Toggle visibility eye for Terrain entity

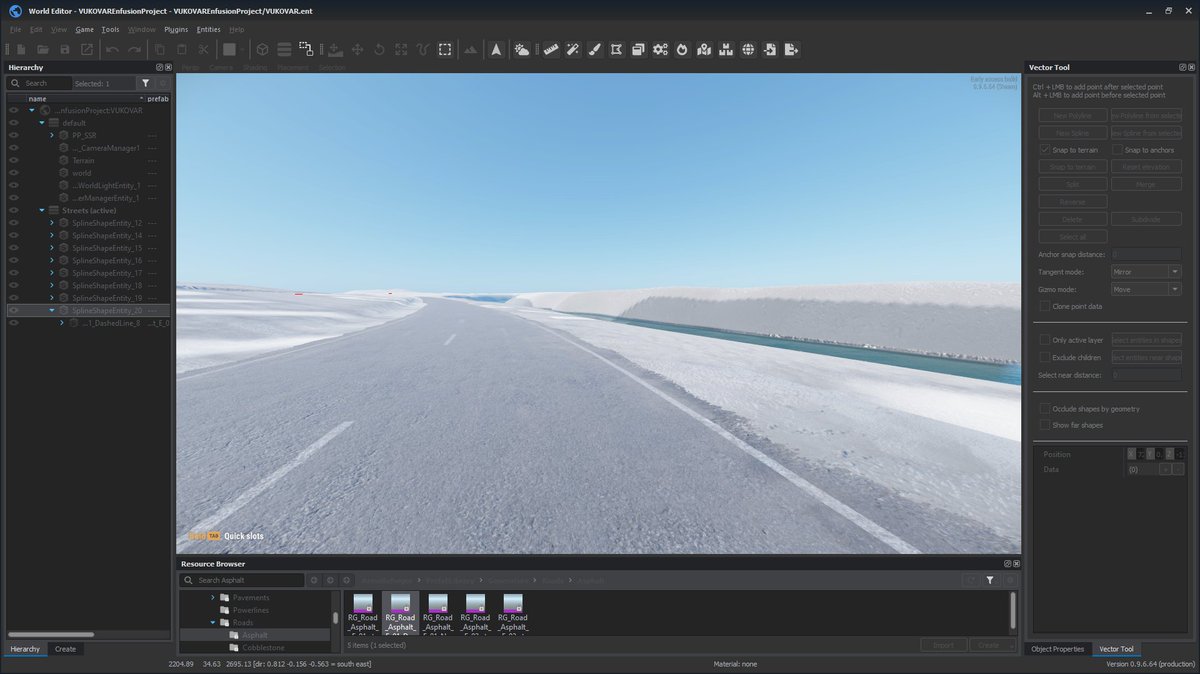pos(14,160)
